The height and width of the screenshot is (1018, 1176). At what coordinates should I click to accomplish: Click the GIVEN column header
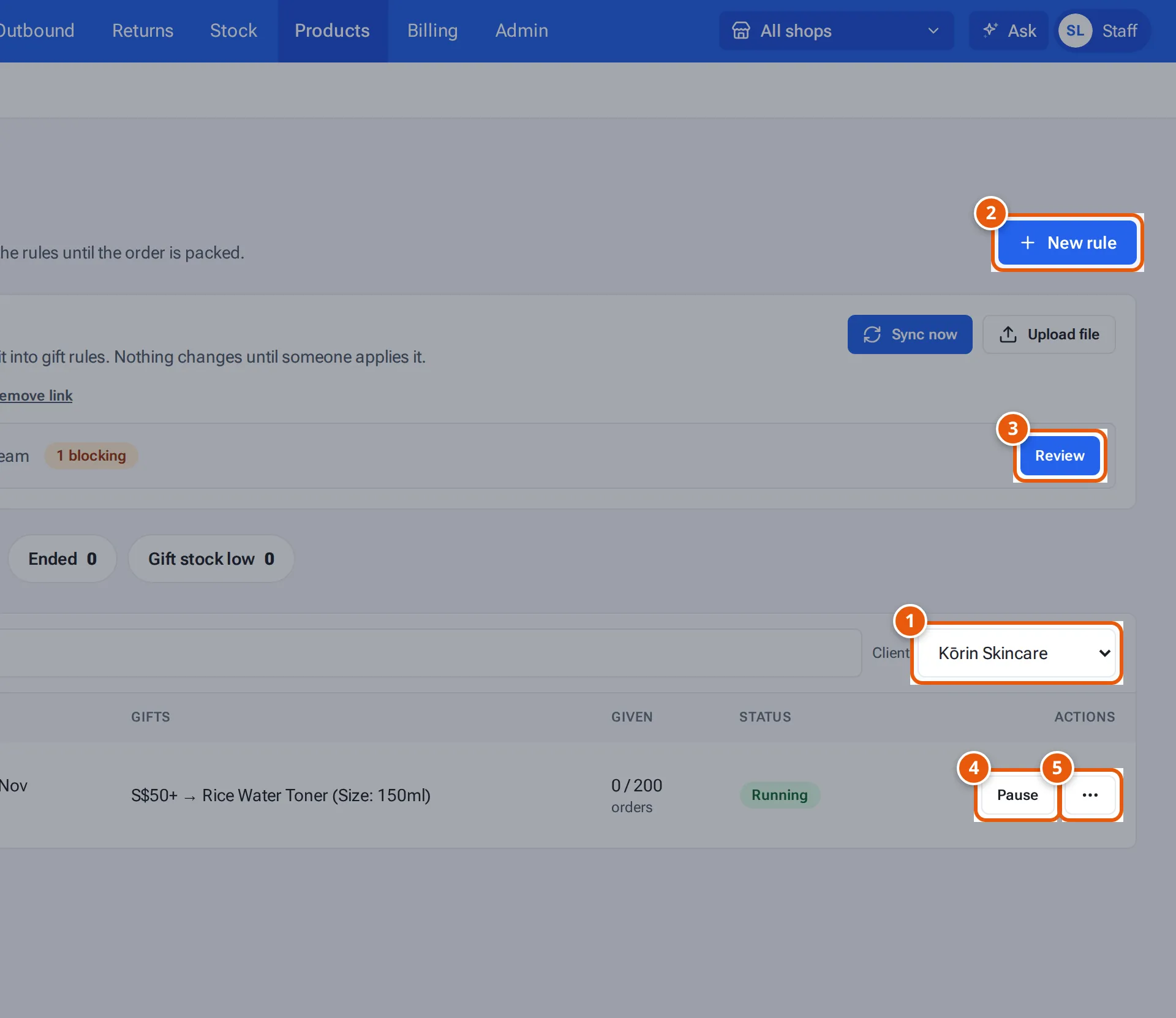[632, 717]
